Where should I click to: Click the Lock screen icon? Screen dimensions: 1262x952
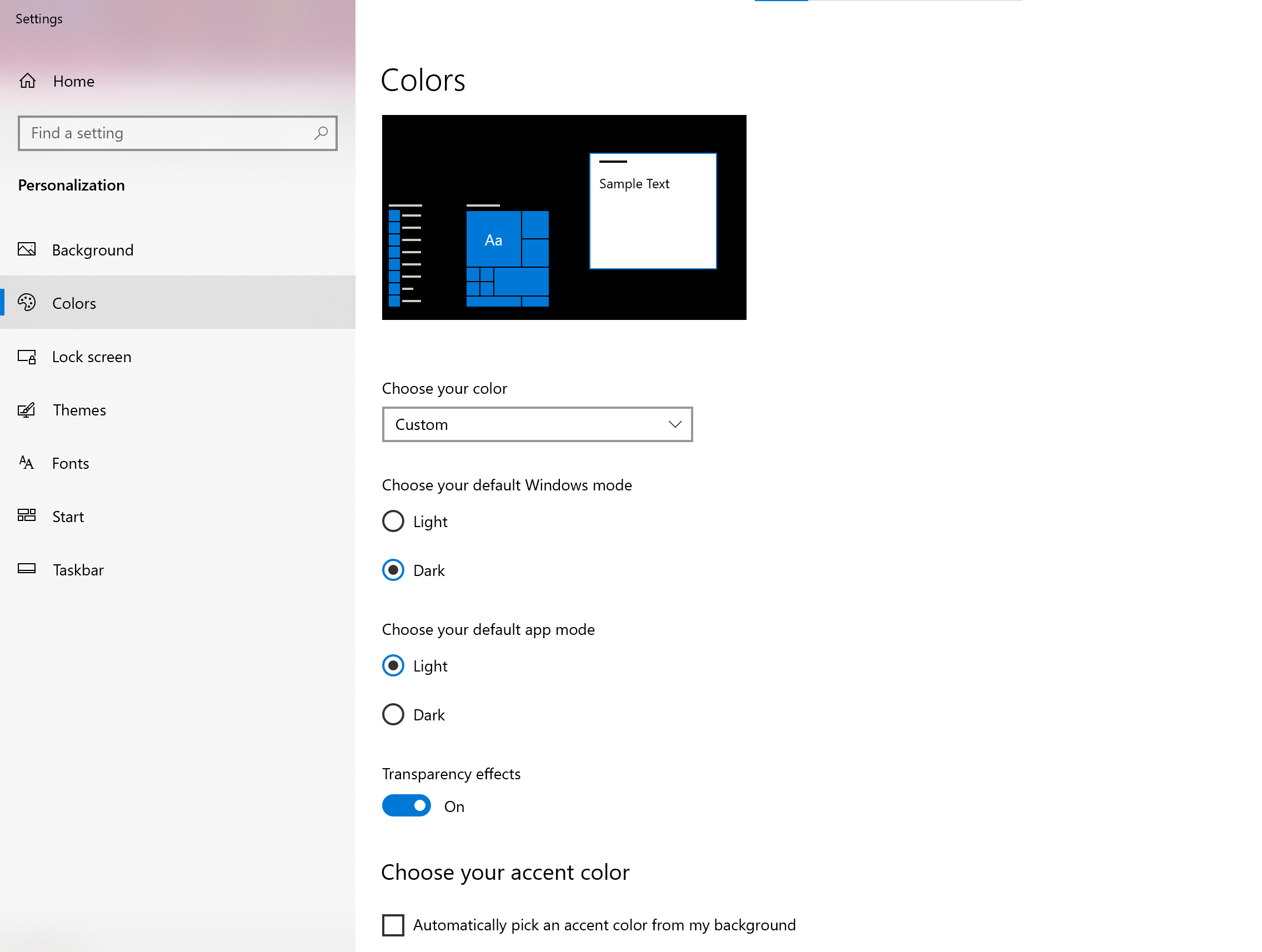point(27,357)
